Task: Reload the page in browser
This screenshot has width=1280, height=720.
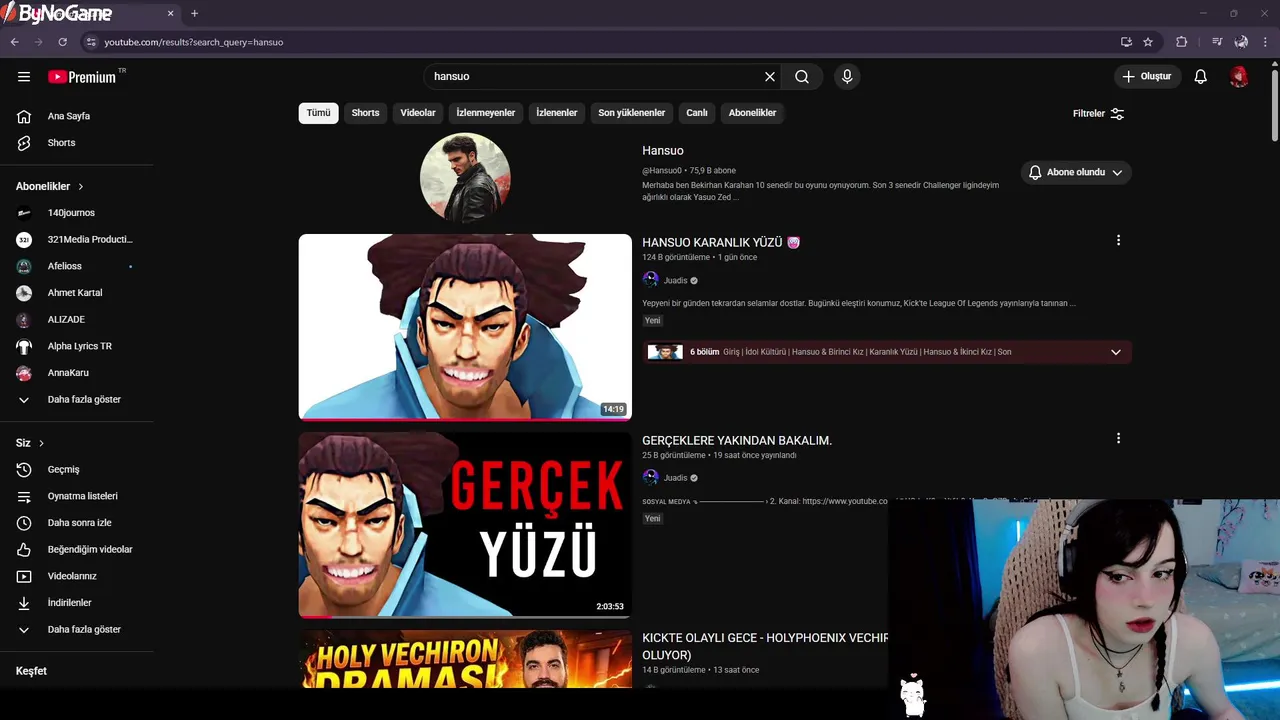Action: coord(62,42)
